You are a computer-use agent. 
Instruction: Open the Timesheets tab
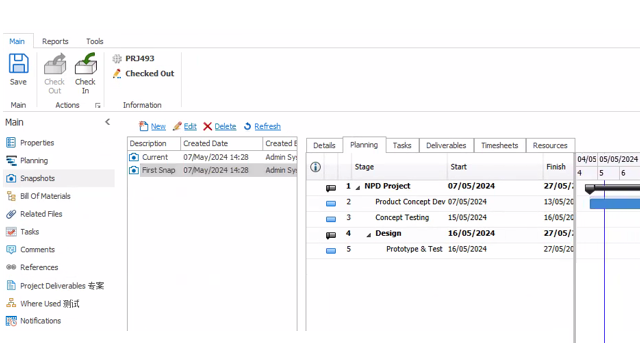[x=499, y=145]
